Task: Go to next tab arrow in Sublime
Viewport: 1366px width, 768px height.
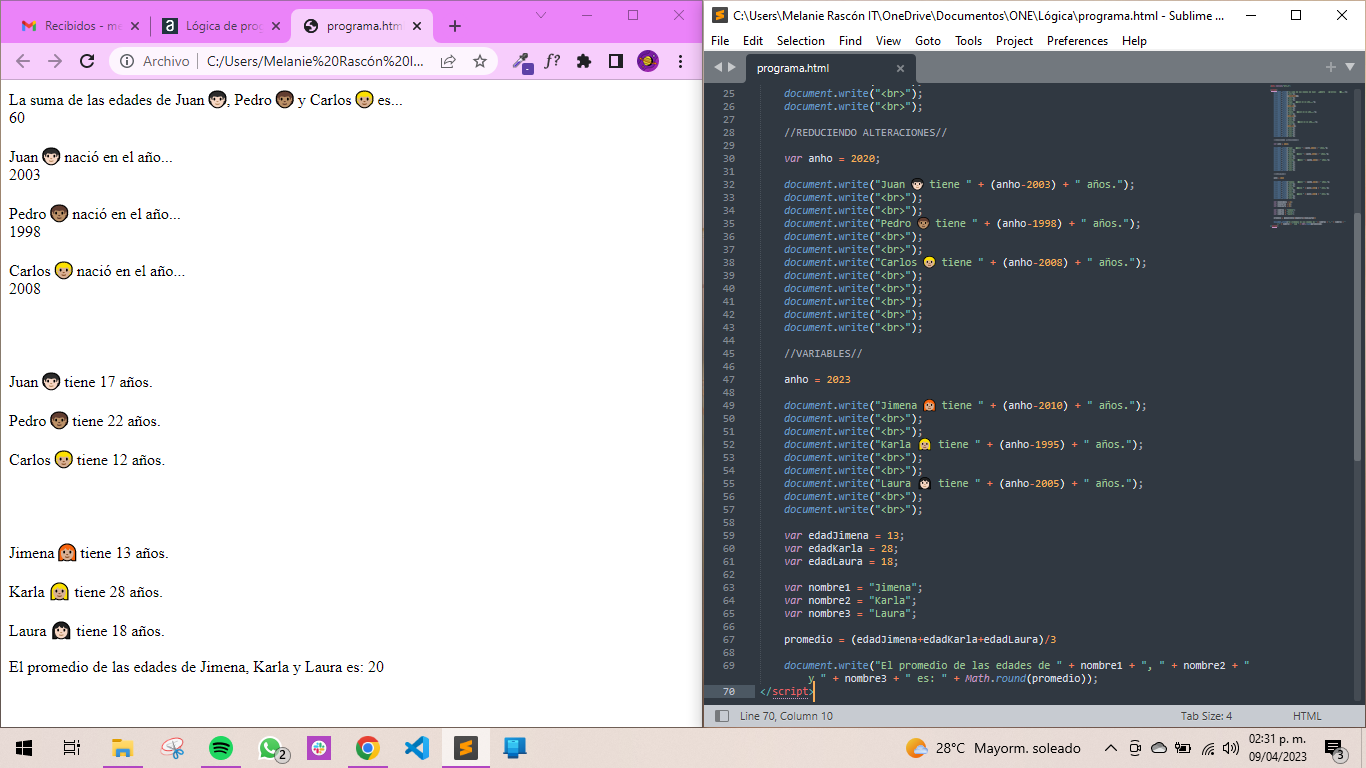Action: 732,67
